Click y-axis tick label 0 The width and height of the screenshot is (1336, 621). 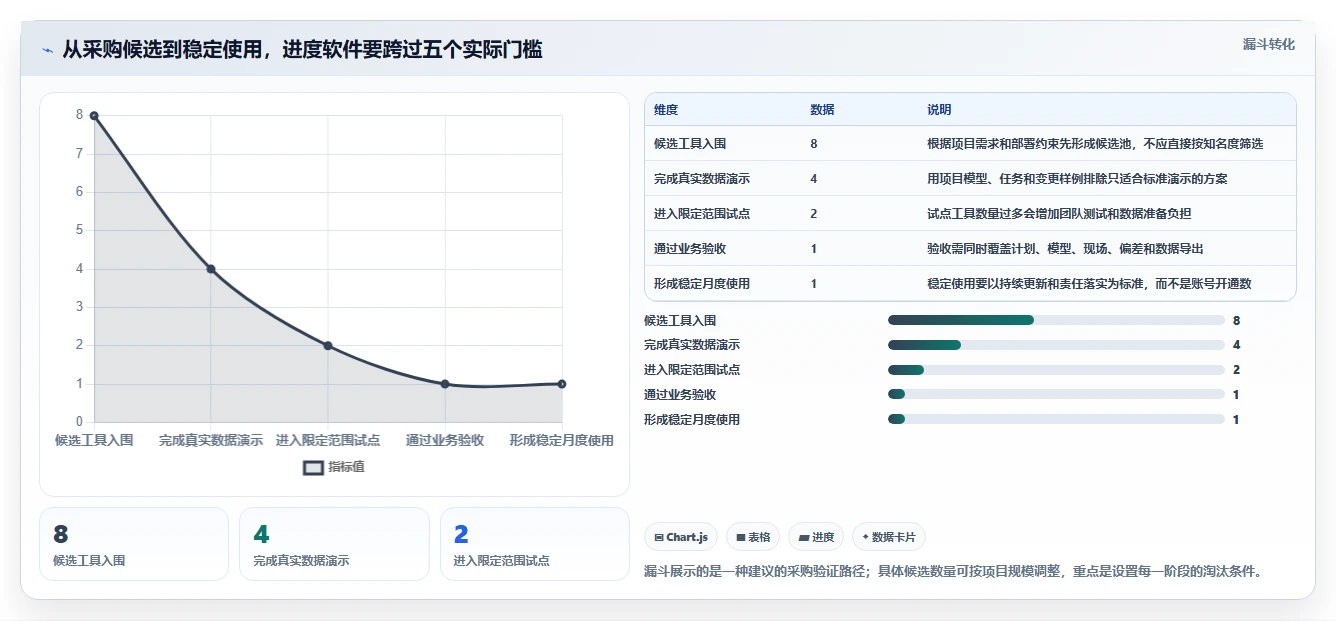click(79, 422)
